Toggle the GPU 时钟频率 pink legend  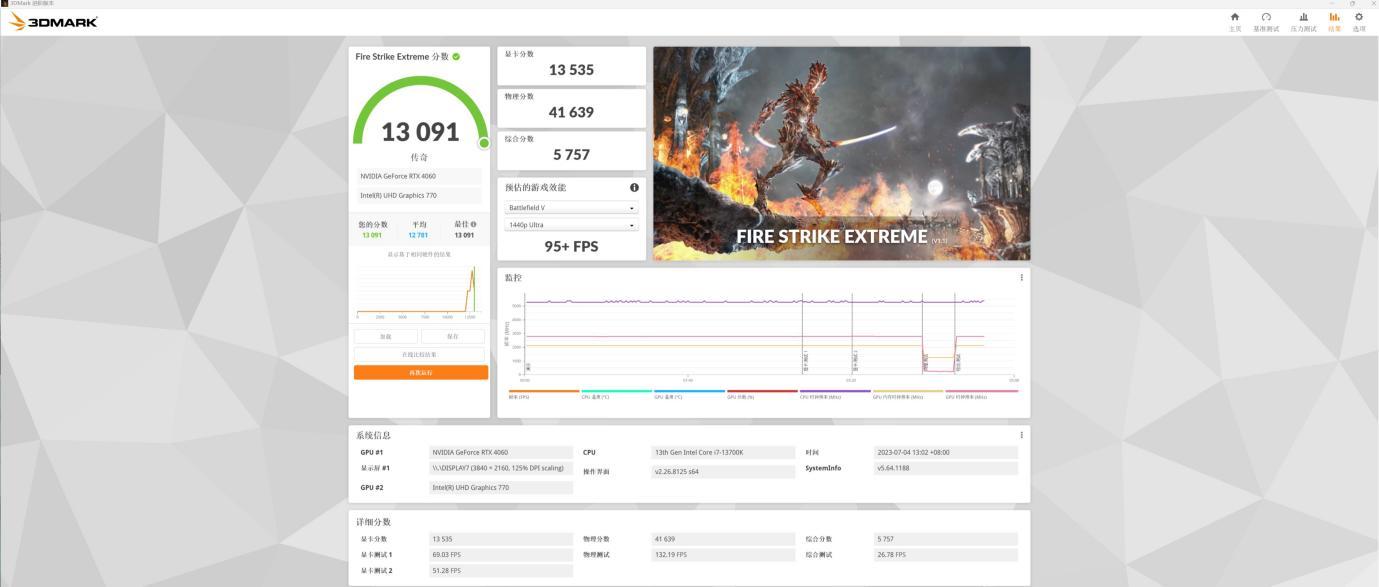[x=981, y=394]
